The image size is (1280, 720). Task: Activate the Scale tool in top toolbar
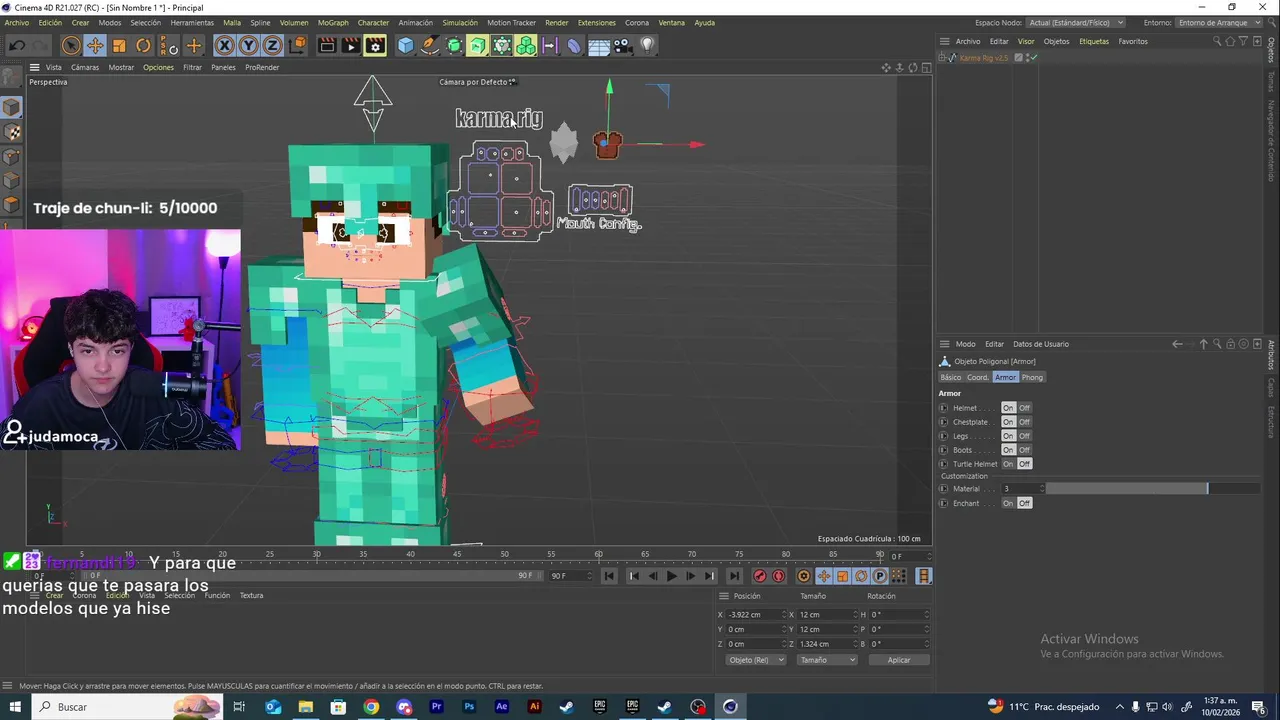119,45
